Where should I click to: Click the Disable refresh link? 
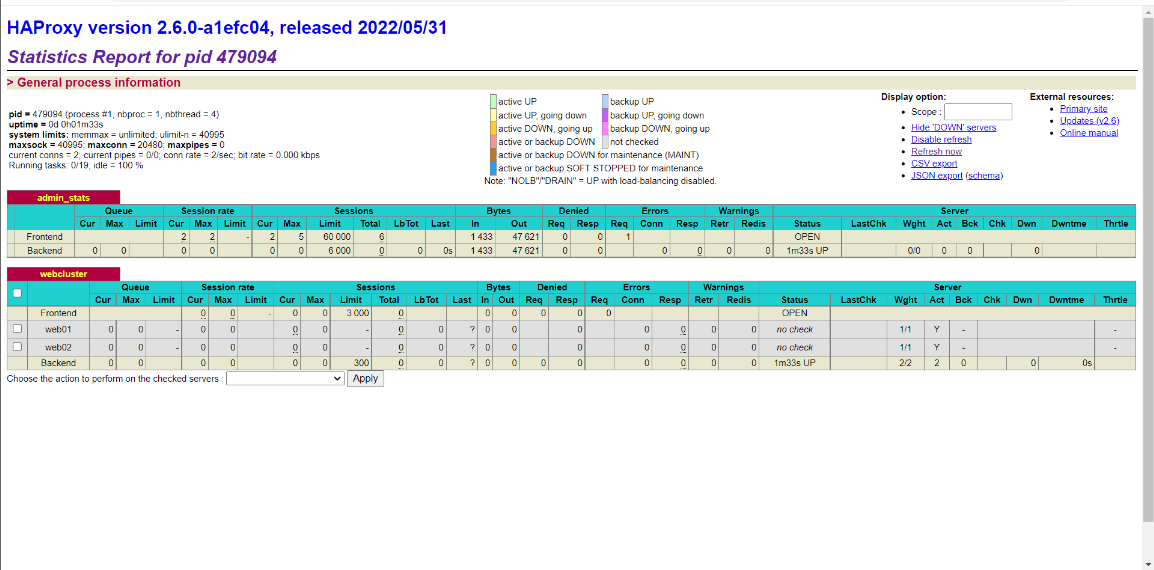pyautogui.click(x=941, y=139)
